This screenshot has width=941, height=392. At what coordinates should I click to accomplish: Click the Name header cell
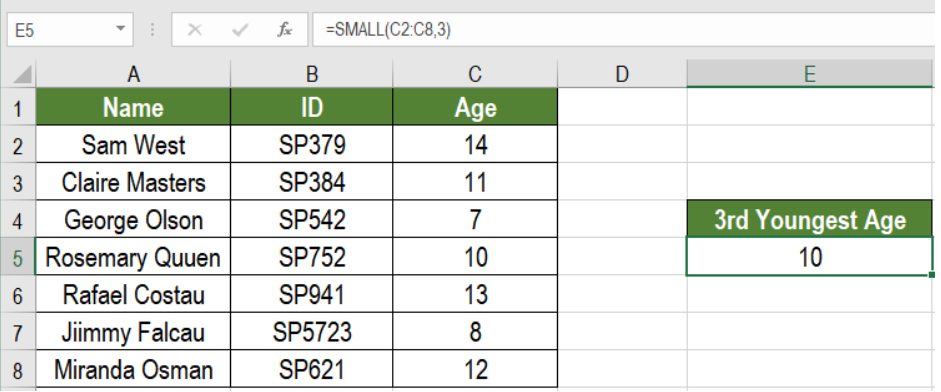click(133, 107)
